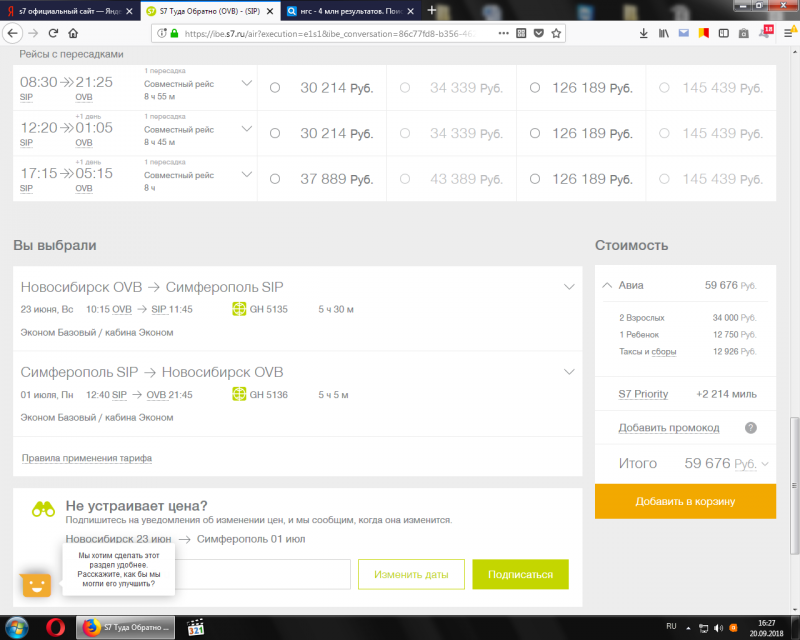Viewport: 800px width, 640px height.
Task: Click the promo code help question icon
Action: (751, 428)
